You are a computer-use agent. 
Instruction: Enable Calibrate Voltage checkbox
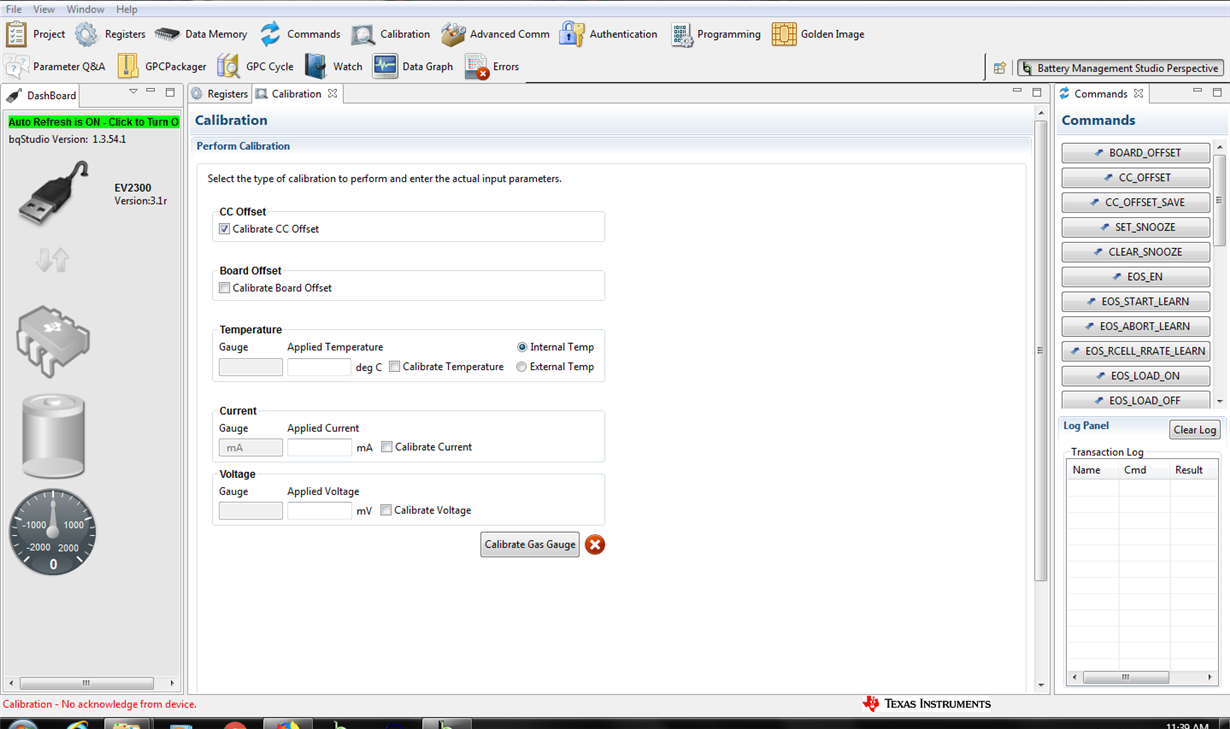tap(386, 510)
